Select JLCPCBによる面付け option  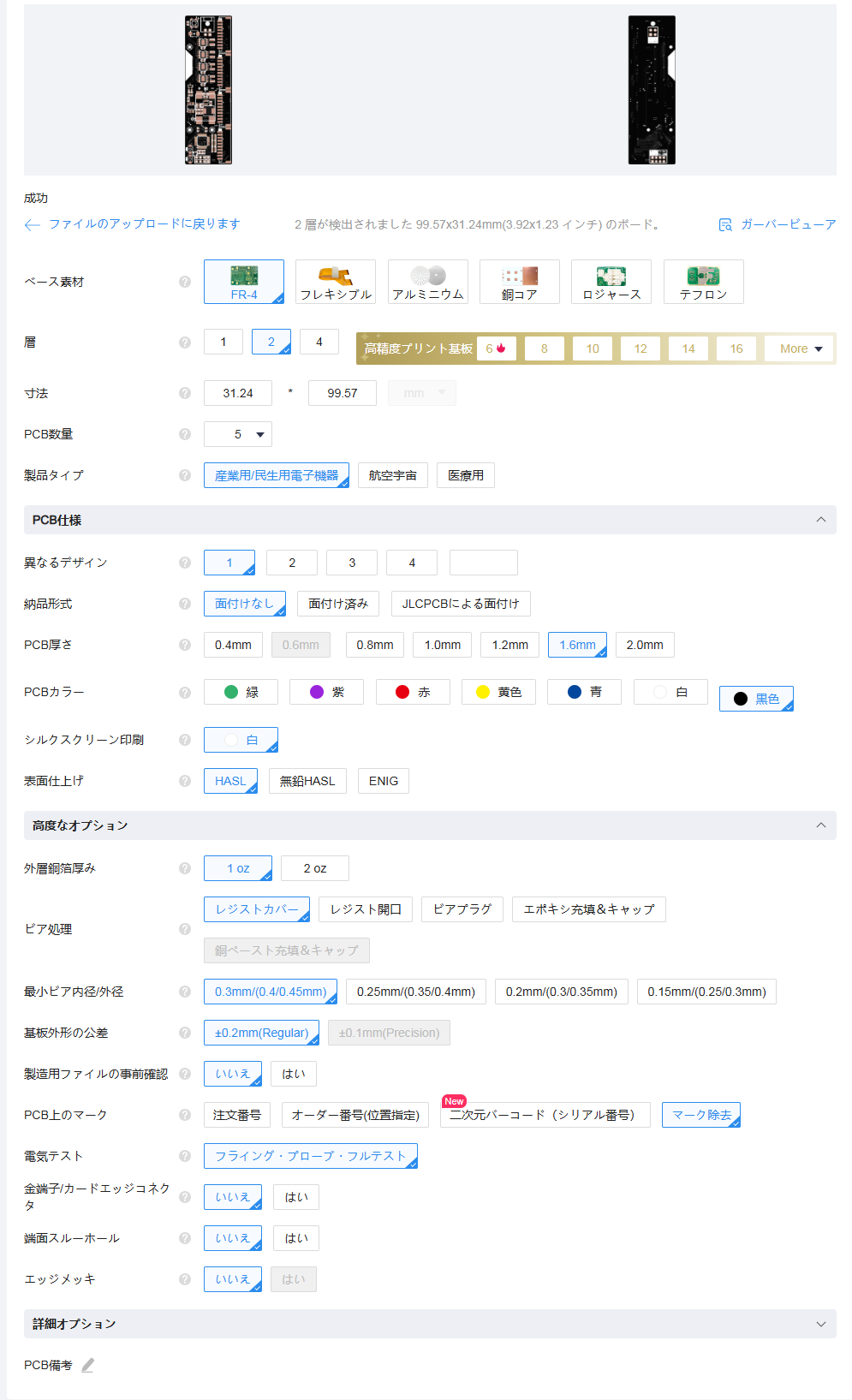tap(461, 604)
